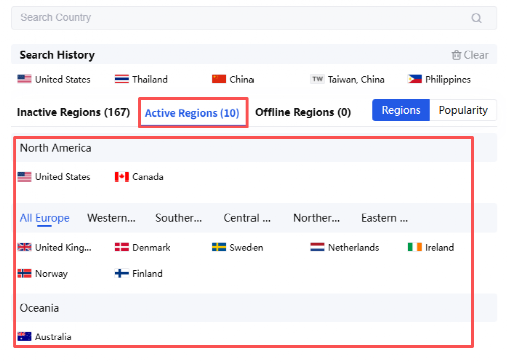Click the Ireland flag icon
Image resolution: width=507 pixels, height=362 pixels.
click(415, 247)
